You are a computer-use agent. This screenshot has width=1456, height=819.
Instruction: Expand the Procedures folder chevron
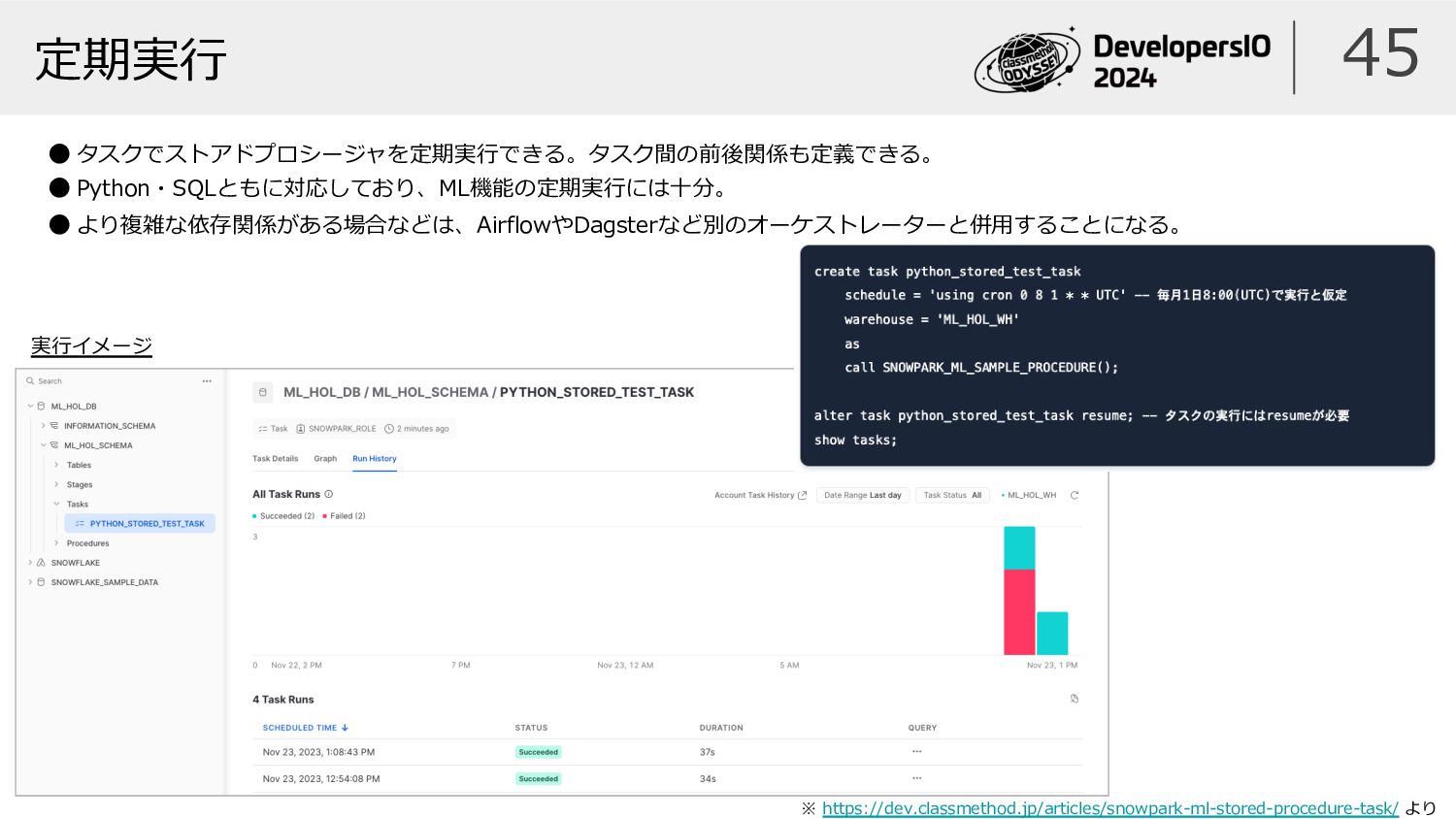pos(56,543)
